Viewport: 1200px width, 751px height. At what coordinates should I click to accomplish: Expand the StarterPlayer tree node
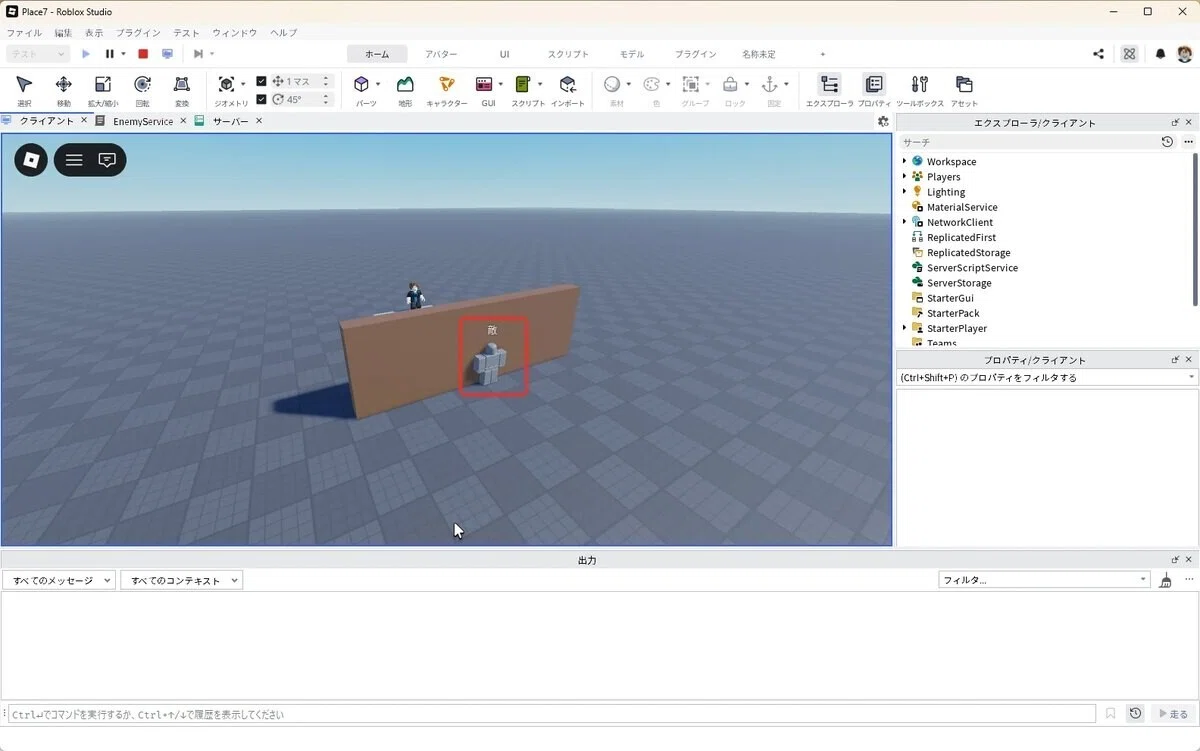[905, 328]
